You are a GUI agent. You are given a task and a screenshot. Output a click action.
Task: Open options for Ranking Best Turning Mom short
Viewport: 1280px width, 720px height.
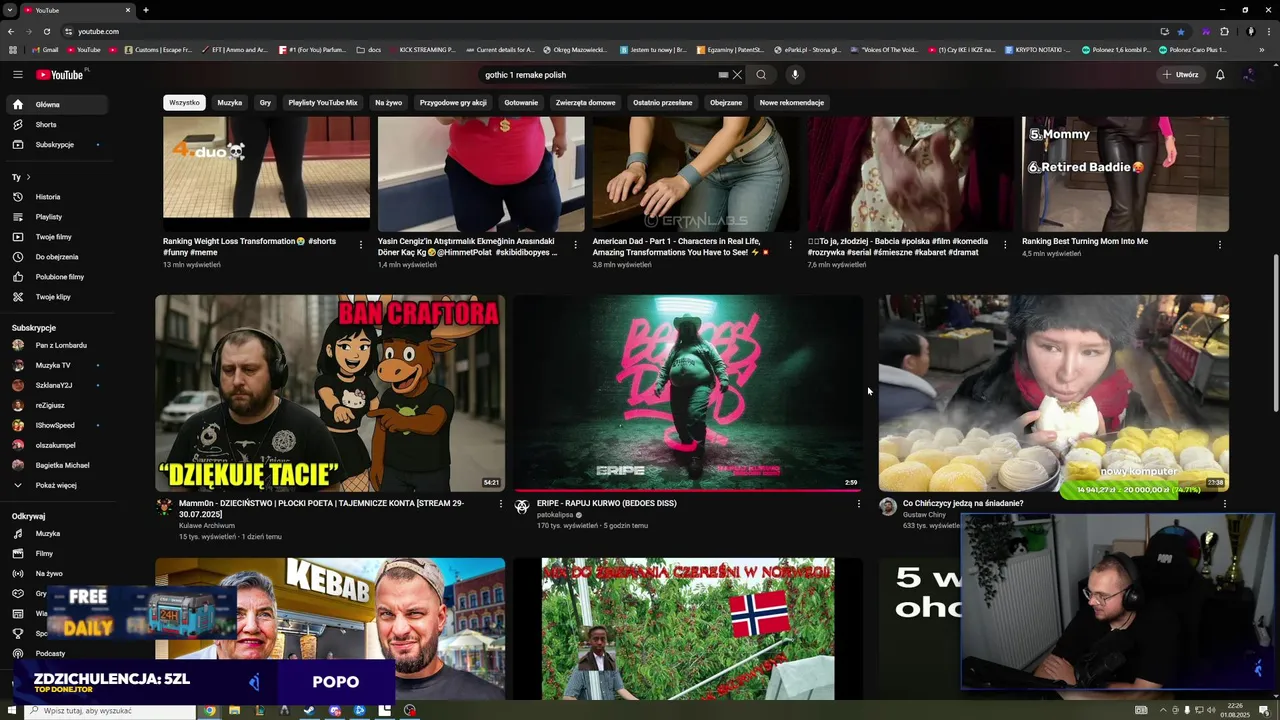tap(1219, 245)
